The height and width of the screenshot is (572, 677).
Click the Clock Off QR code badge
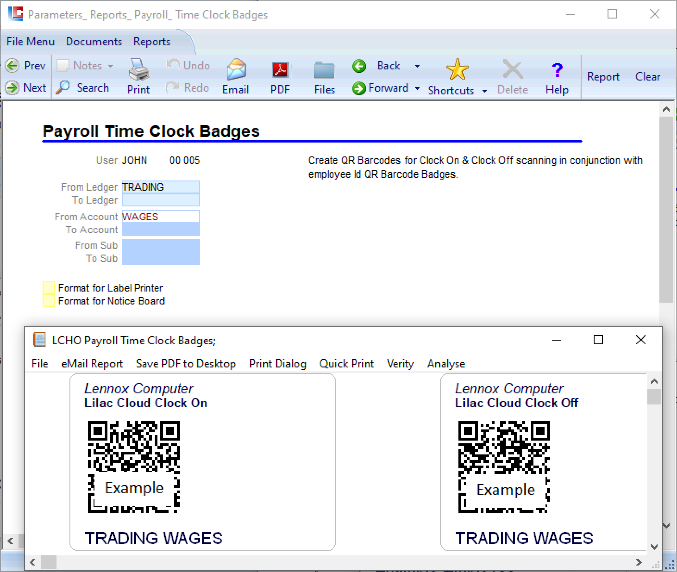click(x=504, y=467)
